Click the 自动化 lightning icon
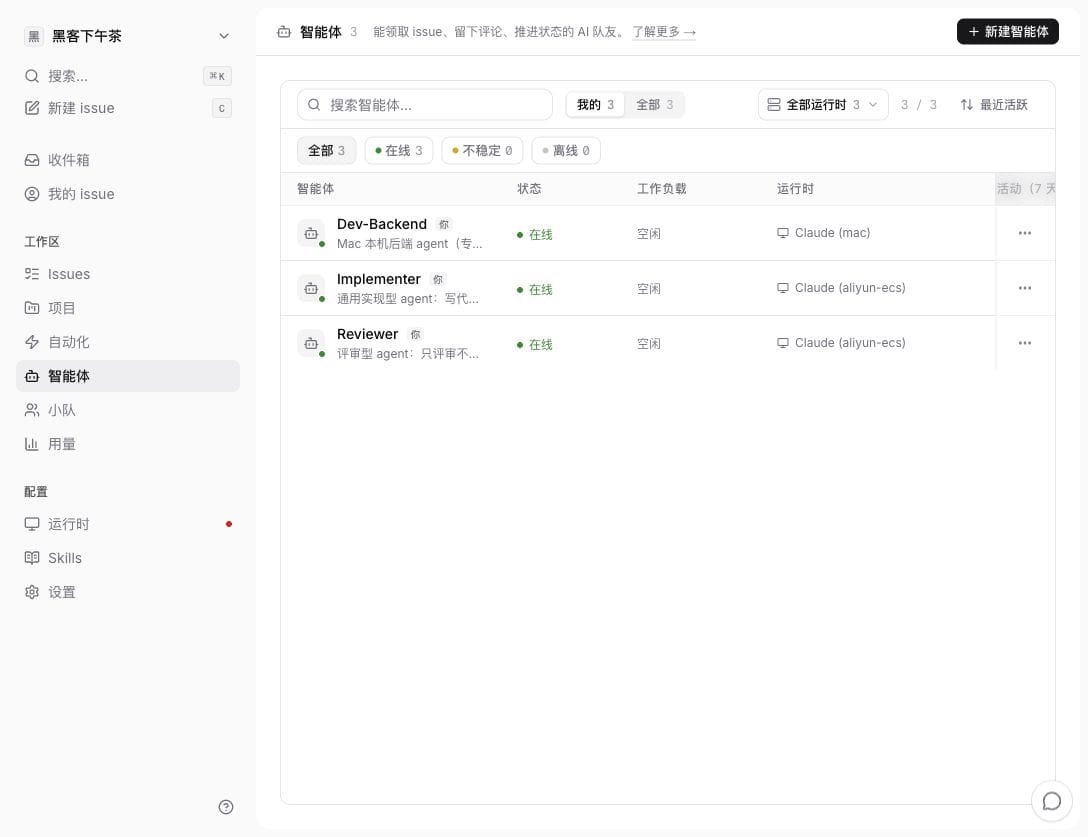This screenshot has width=1088, height=837. point(32,341)
